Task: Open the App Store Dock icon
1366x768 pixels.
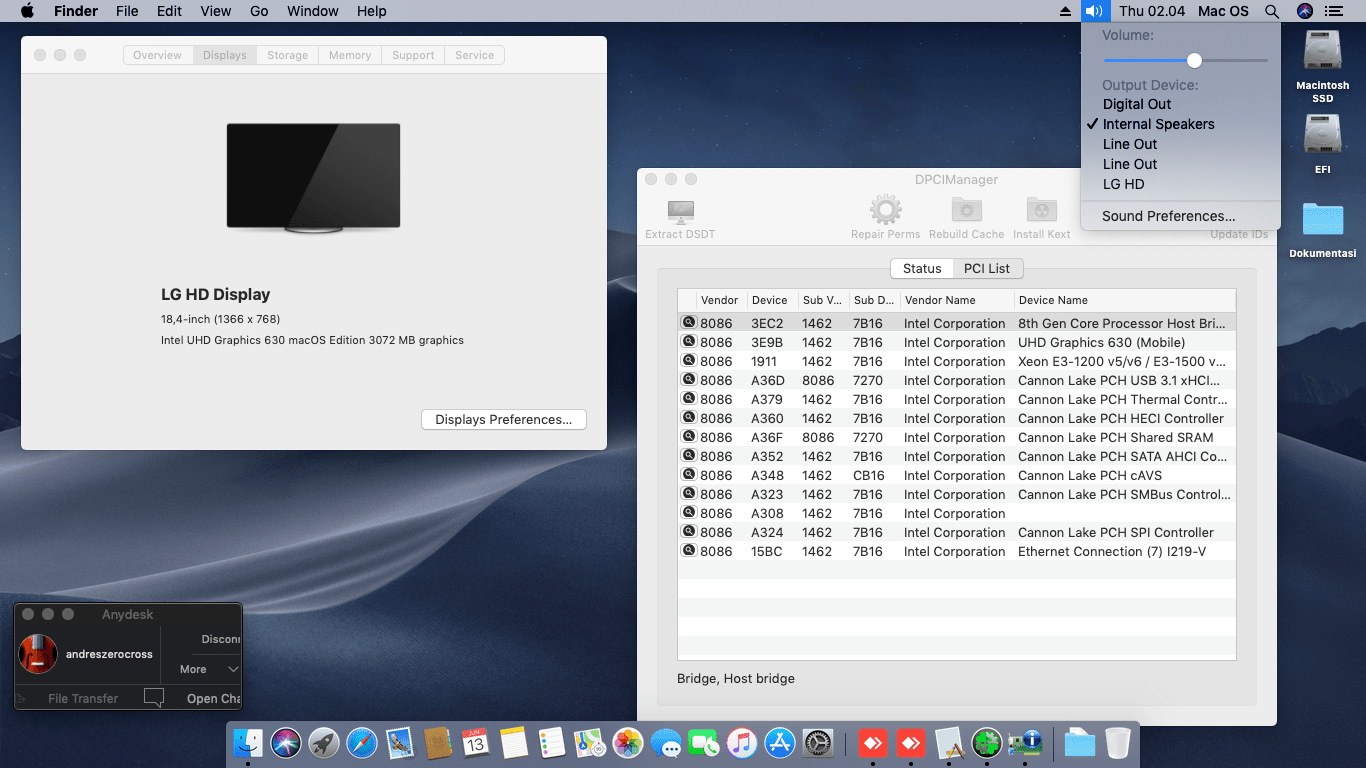Action: point(779,743)
